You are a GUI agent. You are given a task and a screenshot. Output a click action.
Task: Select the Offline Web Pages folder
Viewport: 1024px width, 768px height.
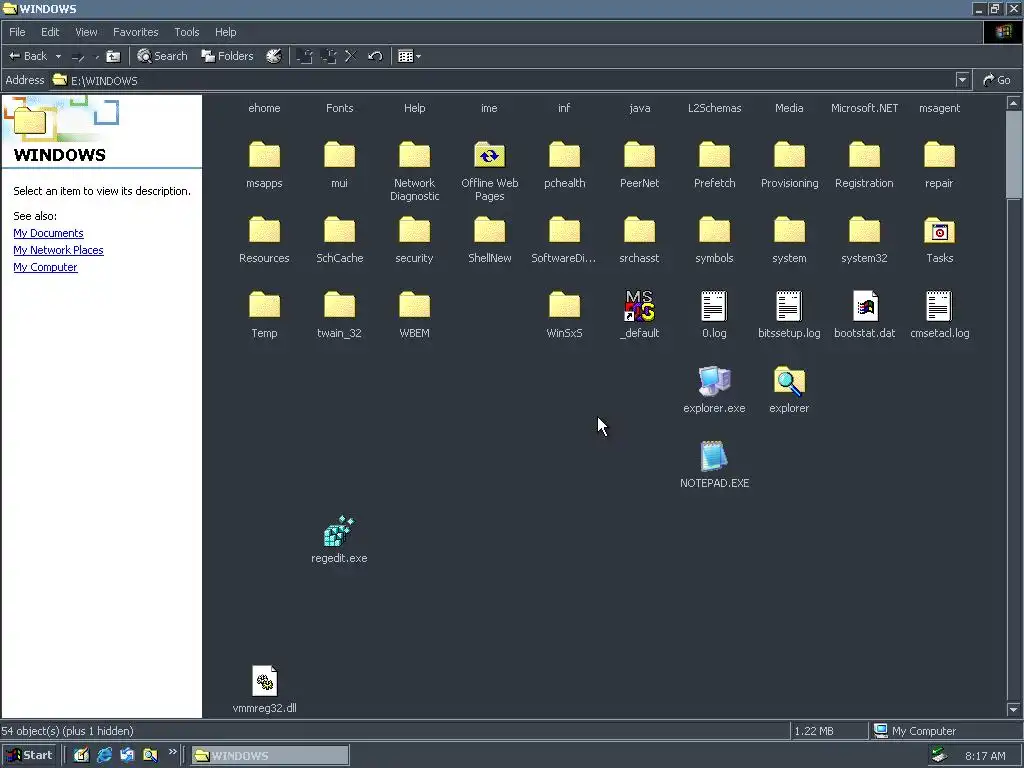tap(489, 155)
